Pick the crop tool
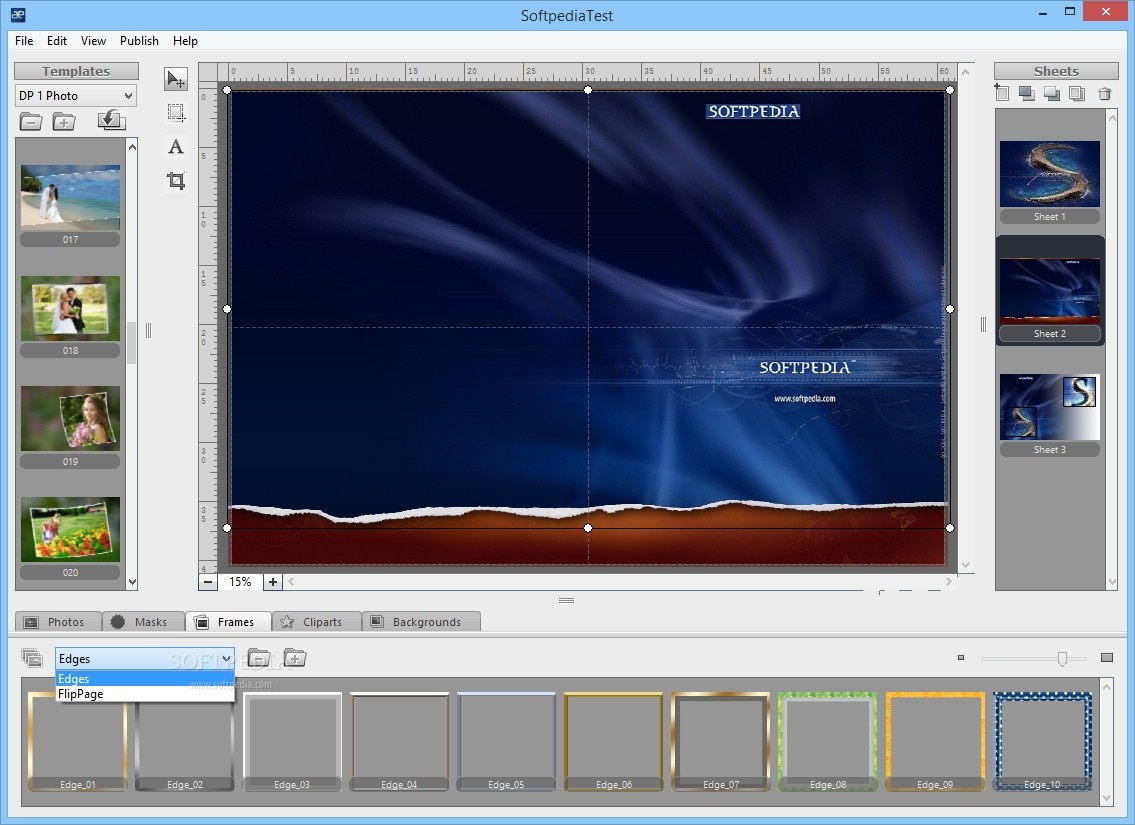Screen dimensions: 1135x825 coord(176,180)
